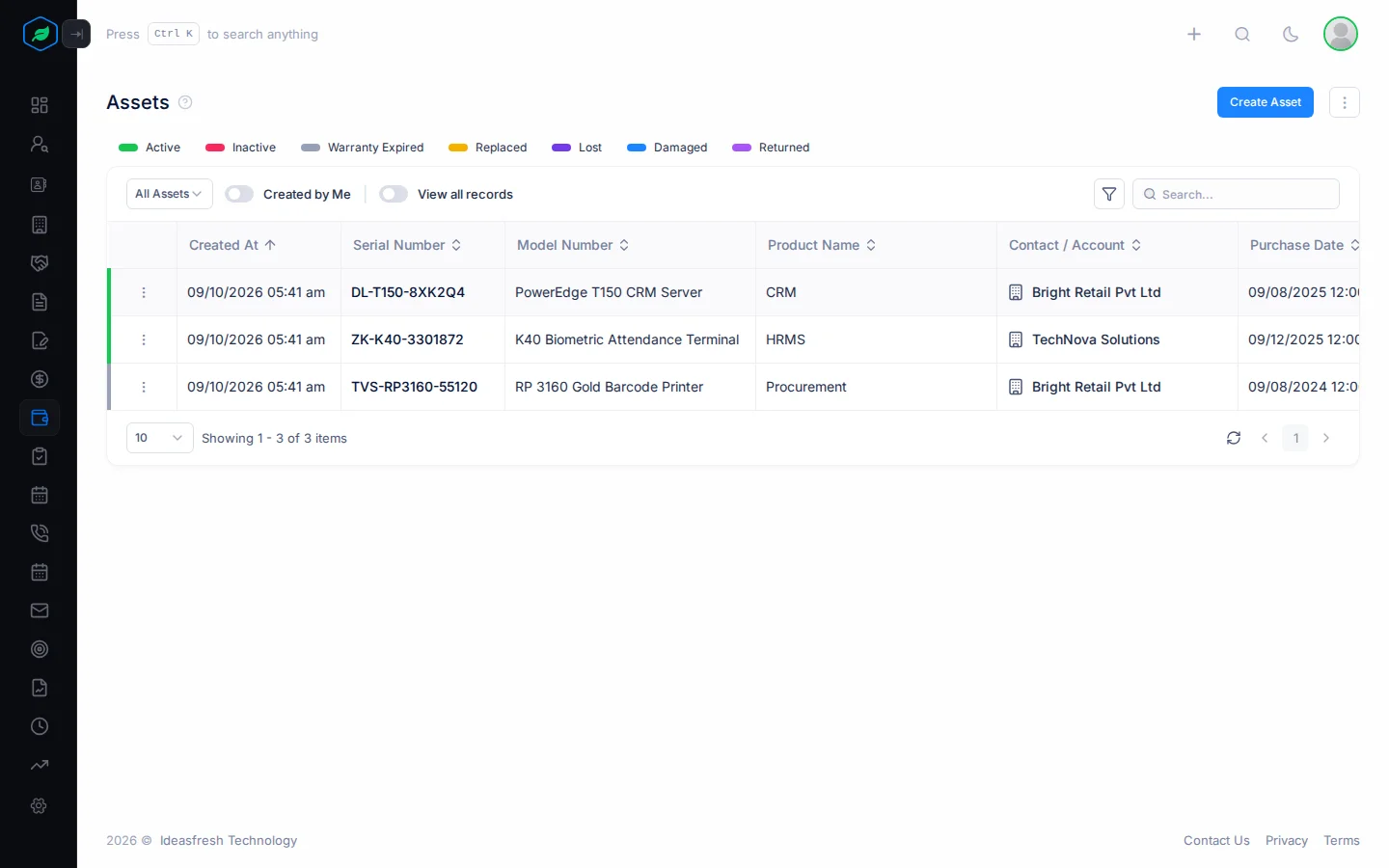Expand the sidebar with the arrow button
This screenshot has height=868, width=1389.
pos(76,34)
